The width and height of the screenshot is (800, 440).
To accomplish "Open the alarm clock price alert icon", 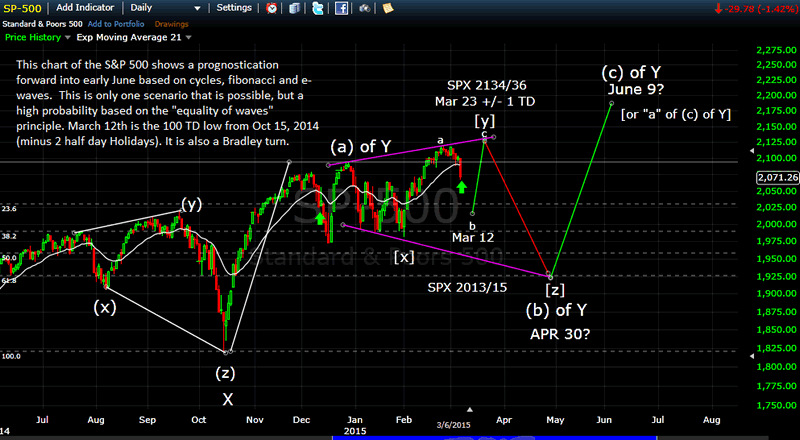I will tap(272, 8).
